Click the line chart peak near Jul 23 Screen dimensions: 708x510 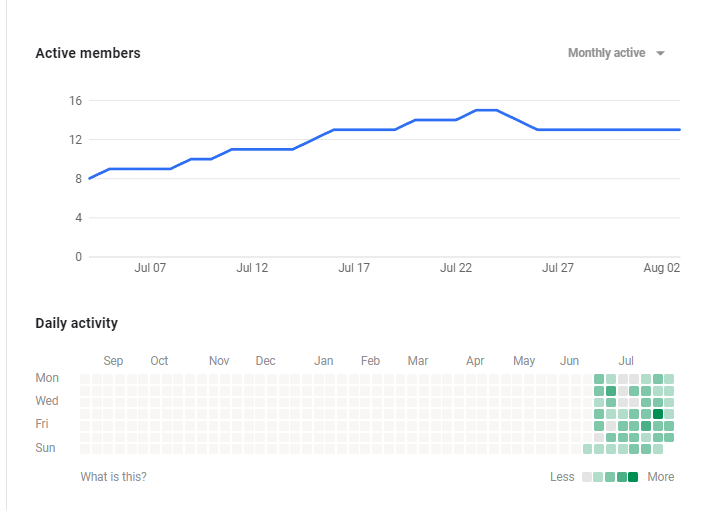[486, 110]
